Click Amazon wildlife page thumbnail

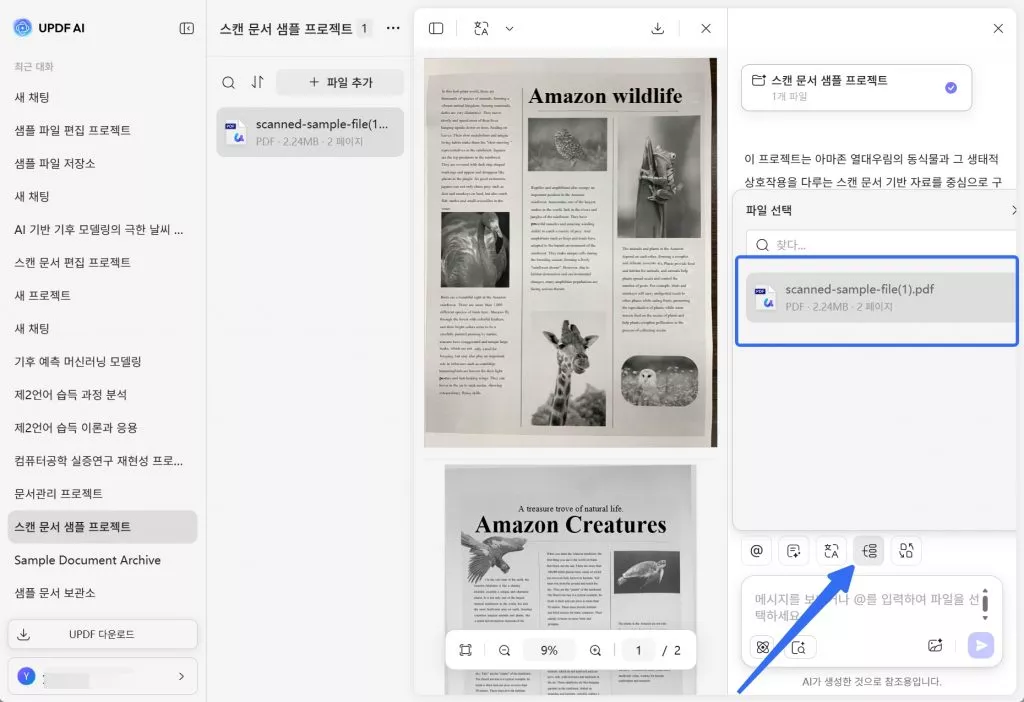tap(570, 252)
